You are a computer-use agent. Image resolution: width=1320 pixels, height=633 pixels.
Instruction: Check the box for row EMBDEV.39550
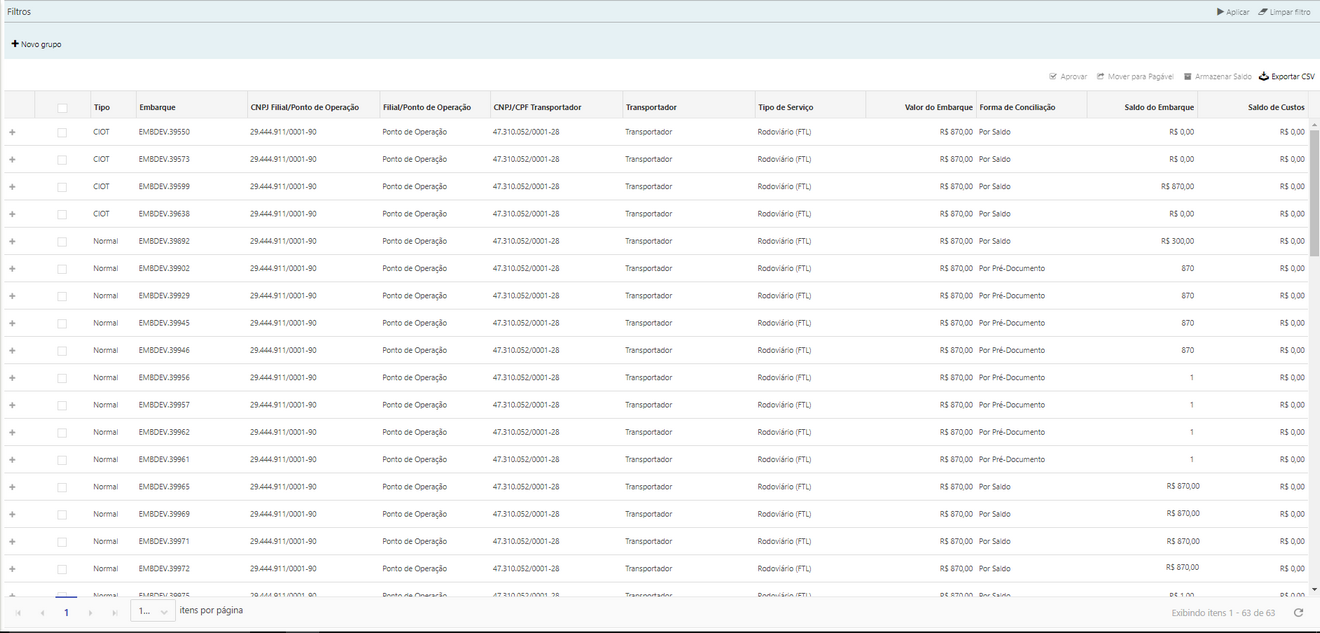[x=62, y=132]
